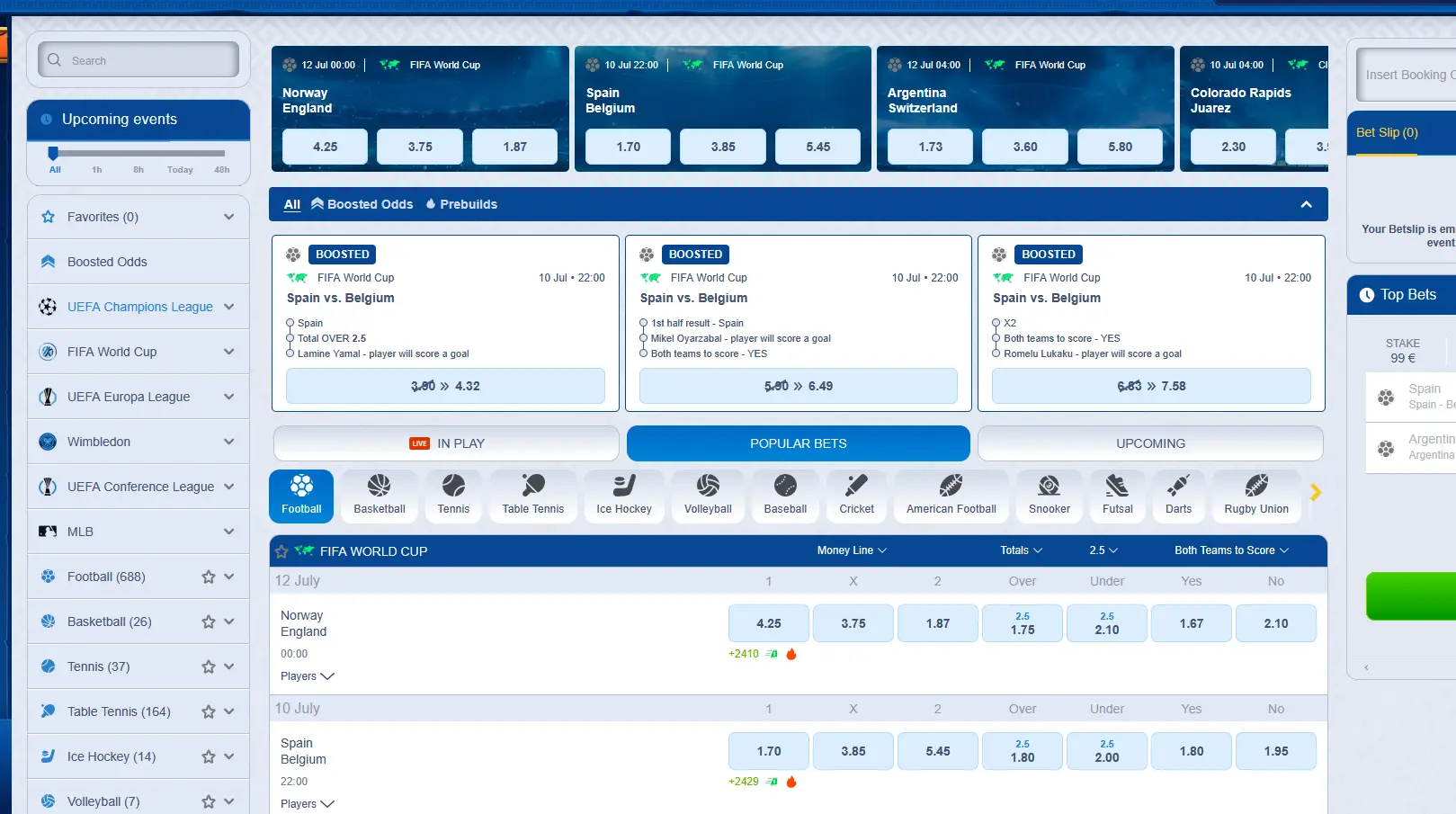Click Spain odds 1.70 in top banner
Viewport: 1456px width, 814px height.
[x=628, y=147]
